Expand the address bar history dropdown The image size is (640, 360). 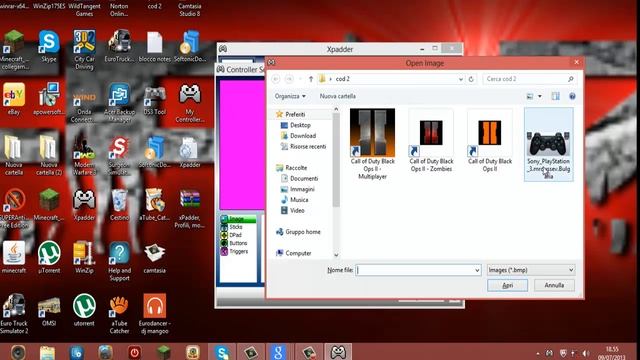coord(461,79)
